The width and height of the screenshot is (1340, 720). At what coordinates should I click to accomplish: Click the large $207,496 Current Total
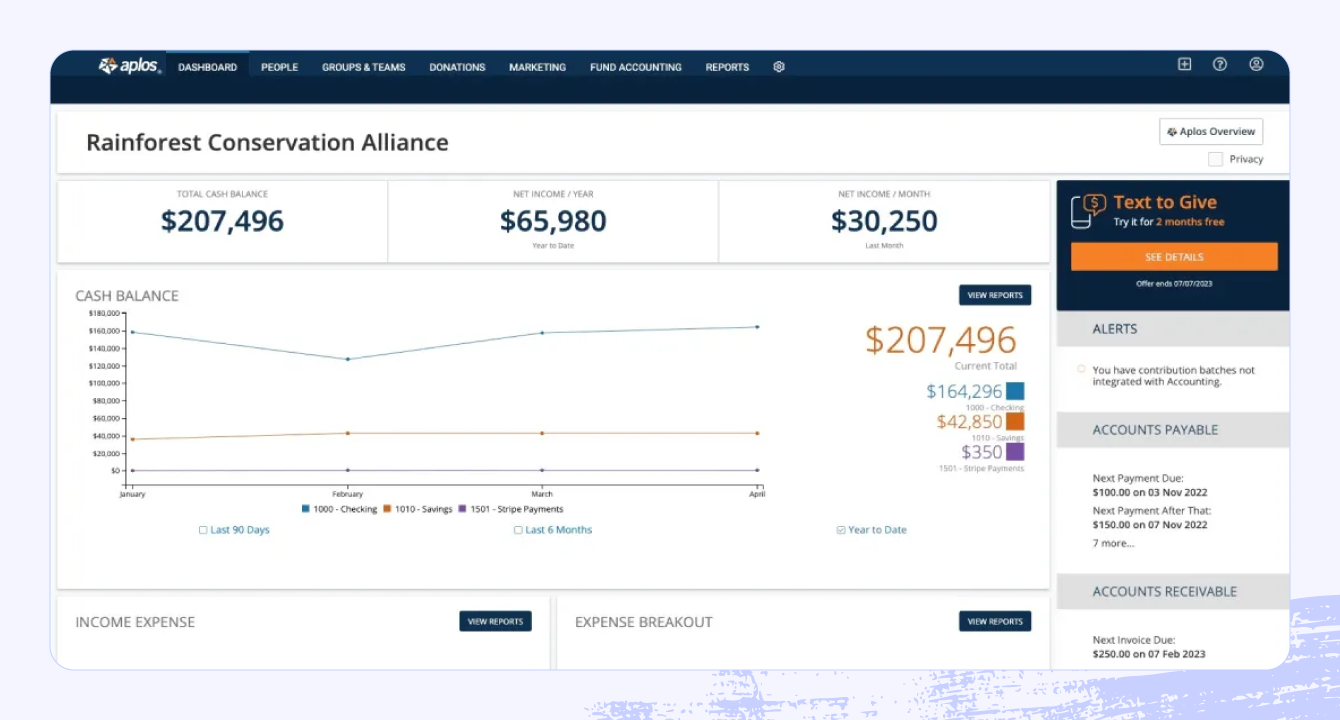(941, 340)
